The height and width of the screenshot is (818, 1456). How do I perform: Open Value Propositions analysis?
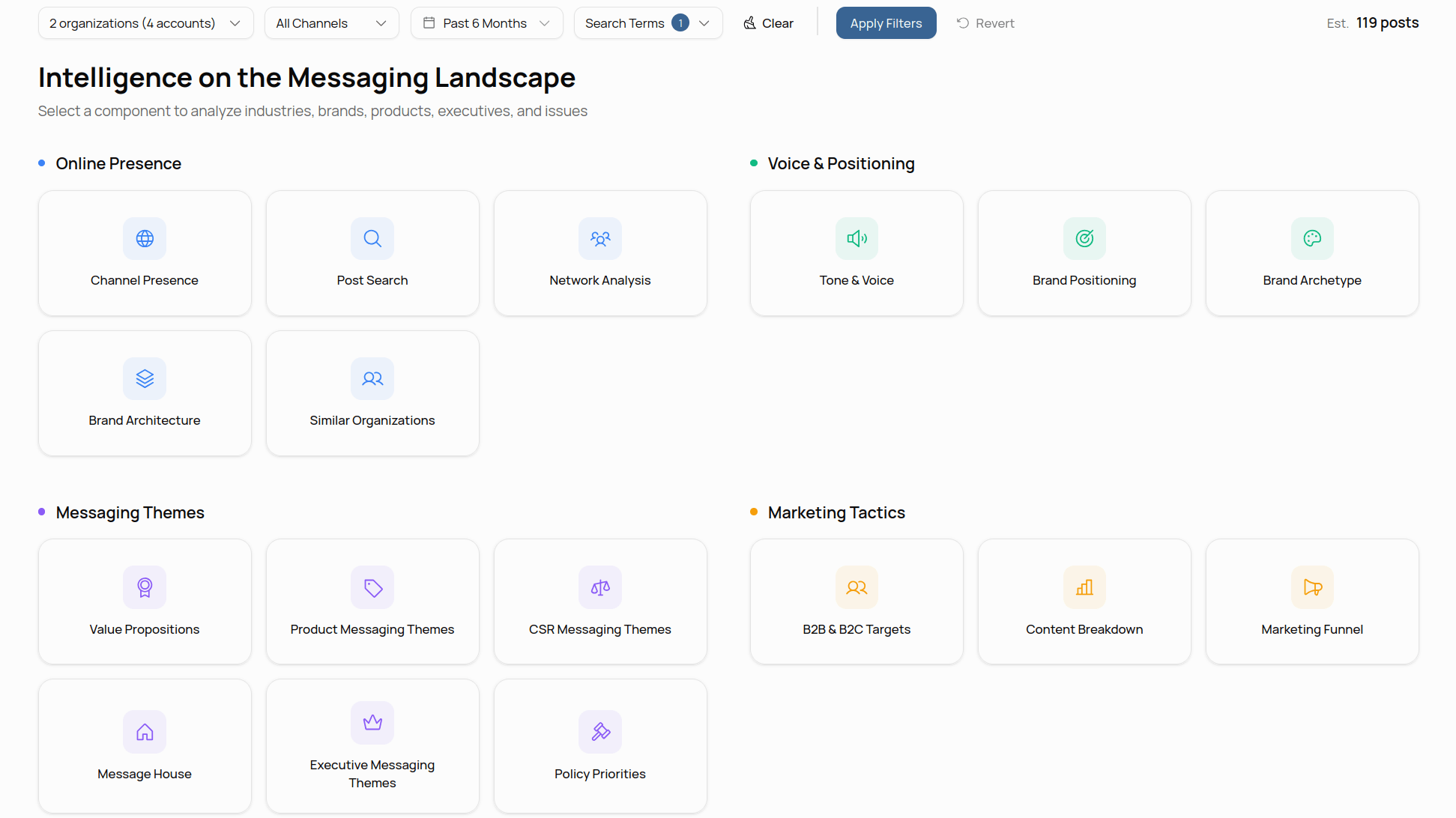pyautogui.click(x=144, y=602)
